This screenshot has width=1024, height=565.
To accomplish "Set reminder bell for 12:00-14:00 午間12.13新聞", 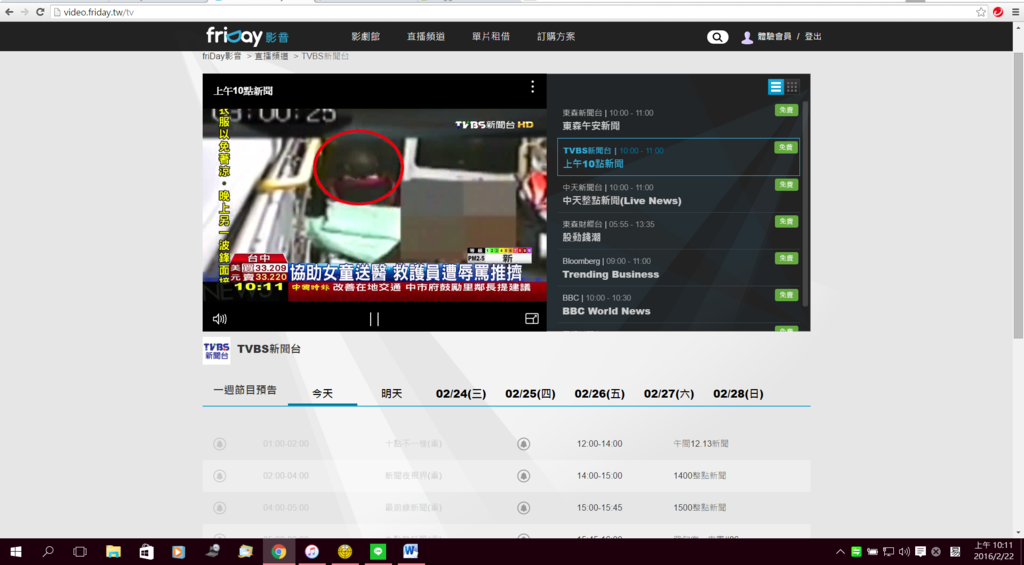I will point(523,444).
